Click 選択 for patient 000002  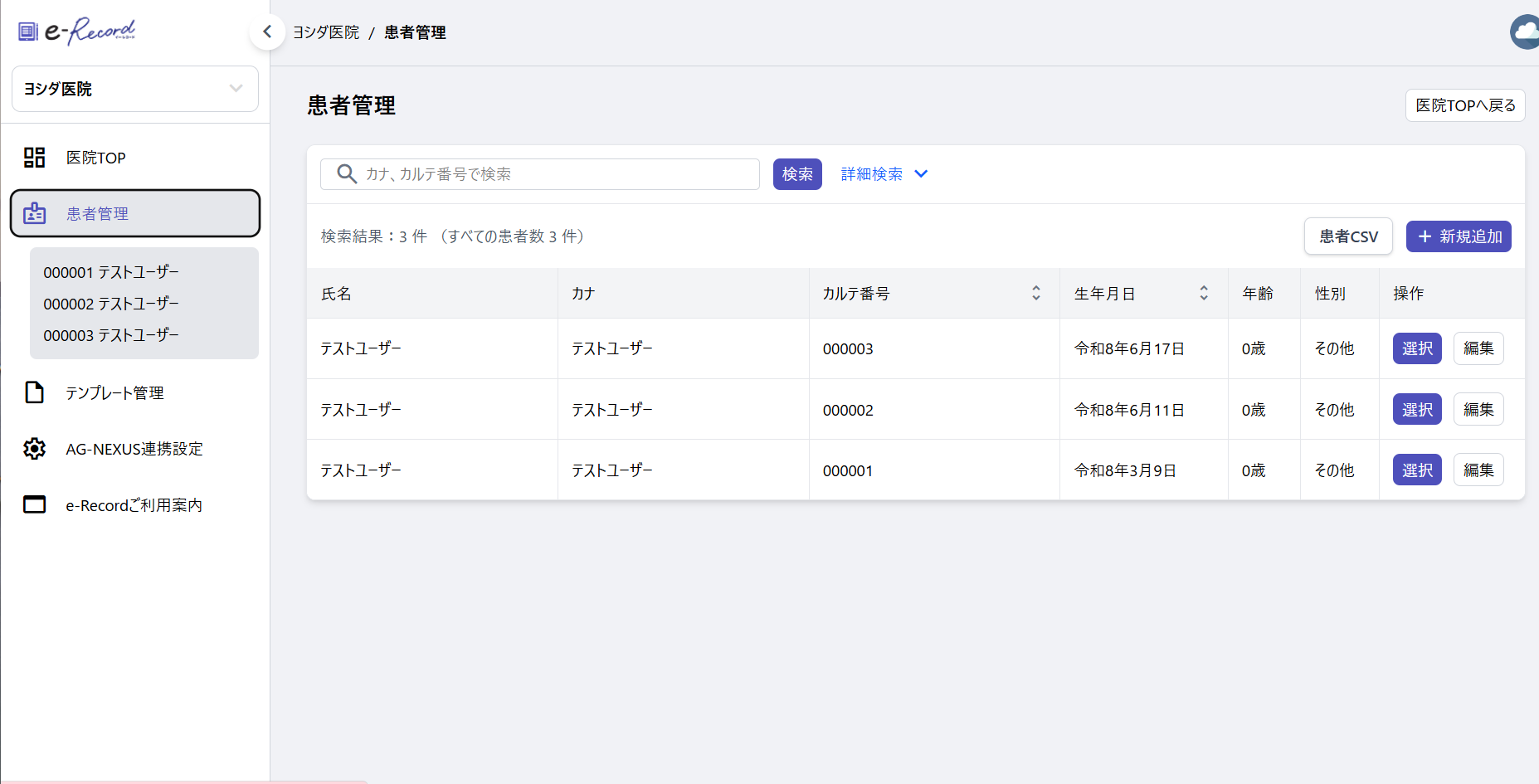pos(1417,409)
